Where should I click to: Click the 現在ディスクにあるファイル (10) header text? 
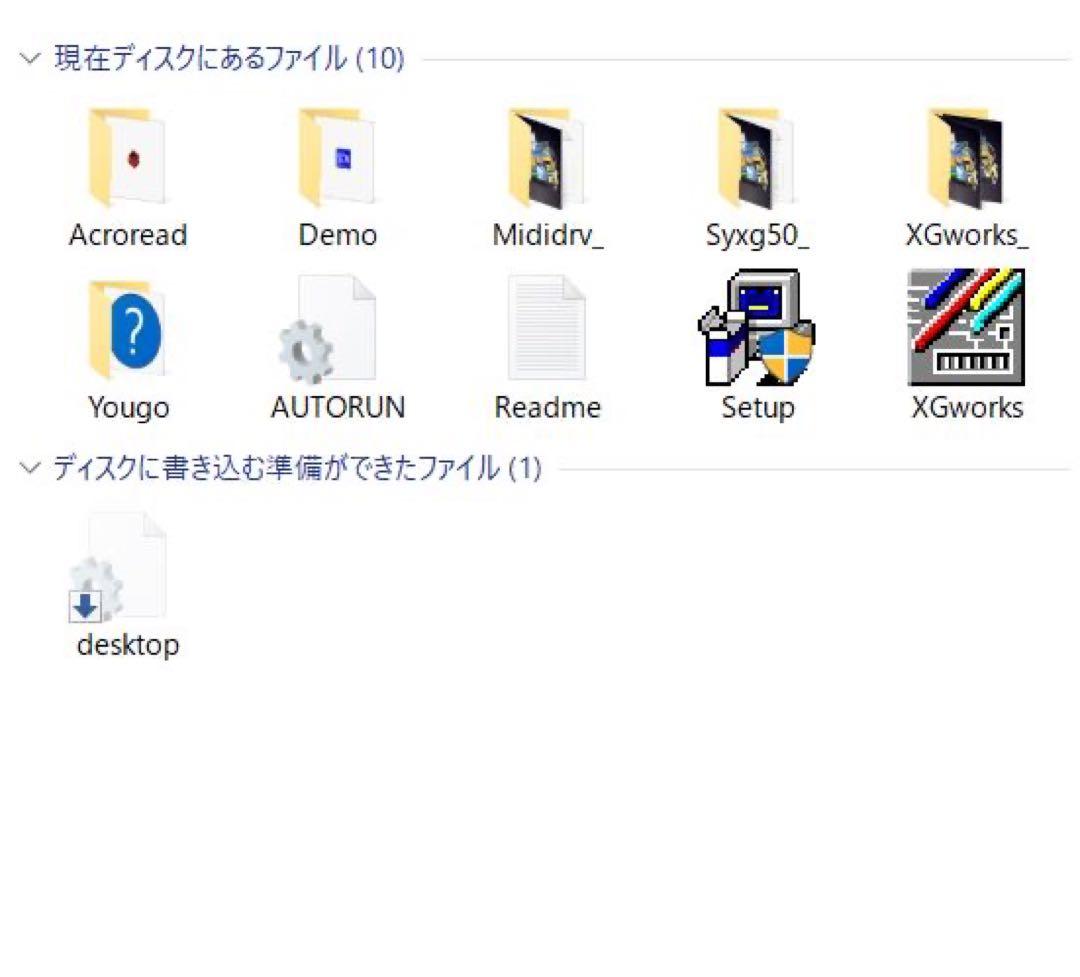point(229,58)
